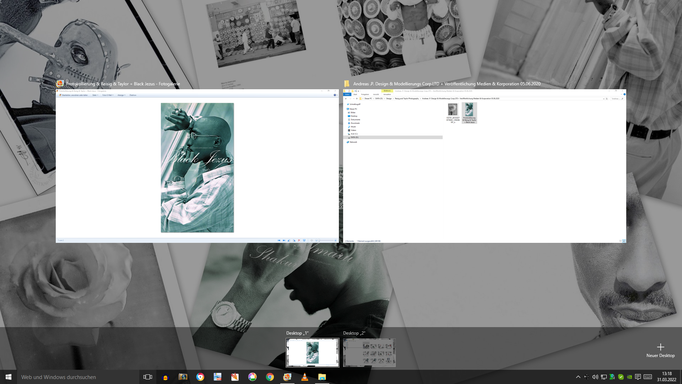Switch to Desktop 1 thumbnail
Image resolution: width=682 pixels, height=384 pixels.
click(312, 353)
